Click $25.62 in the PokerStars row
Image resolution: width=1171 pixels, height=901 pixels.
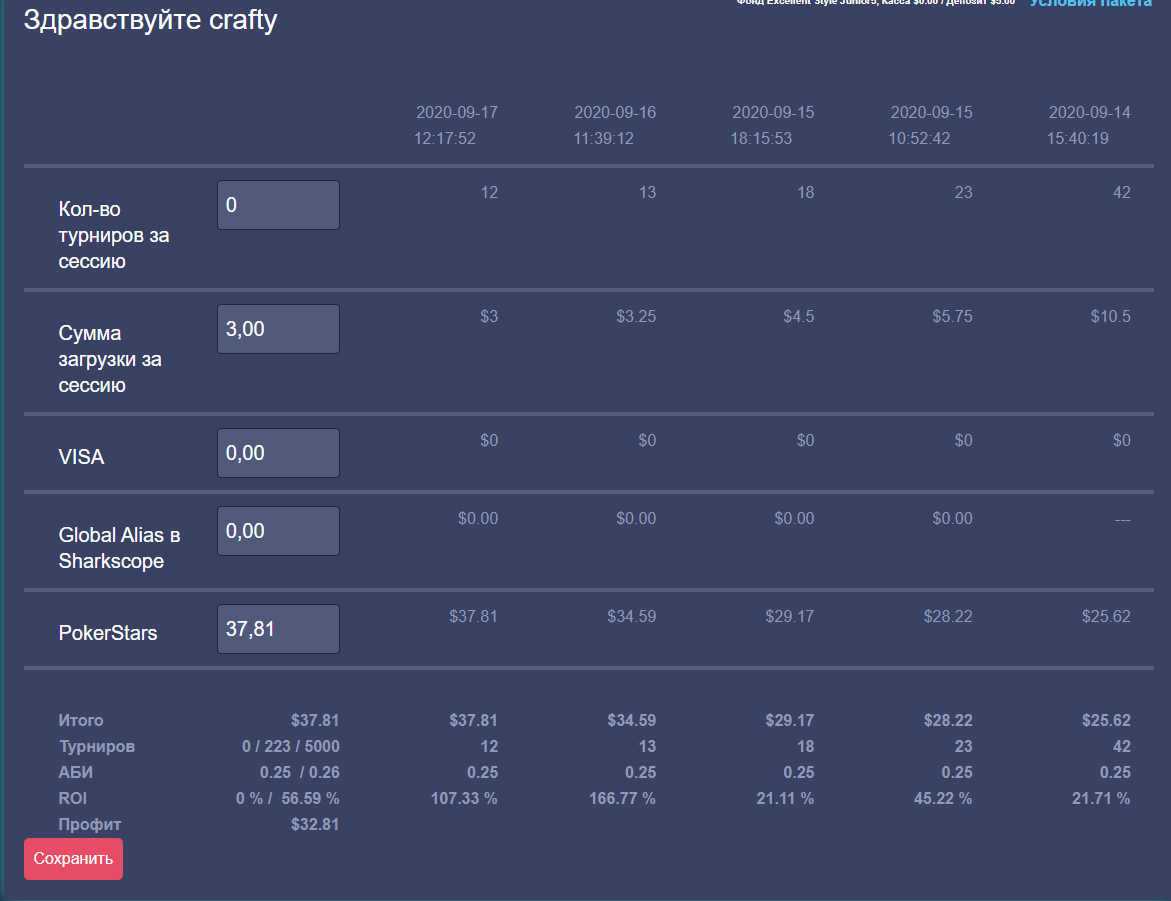(x=1106, y=616)
